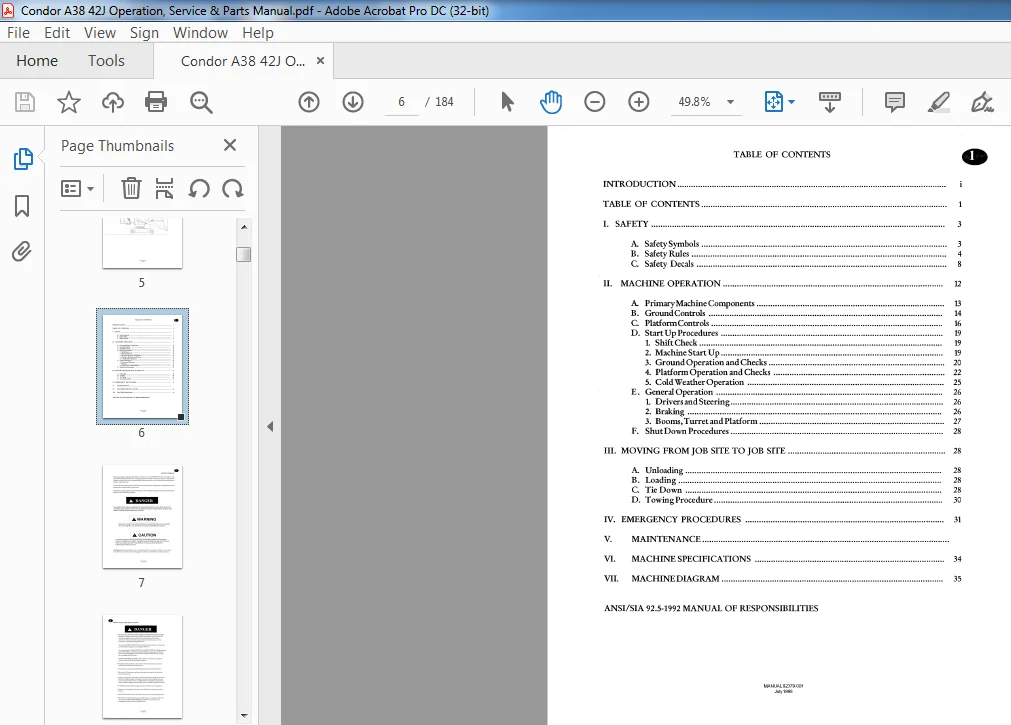This screenshot has width=1011, height=725.
Task: Rotate page clockwise
Action: coord(233,188)
